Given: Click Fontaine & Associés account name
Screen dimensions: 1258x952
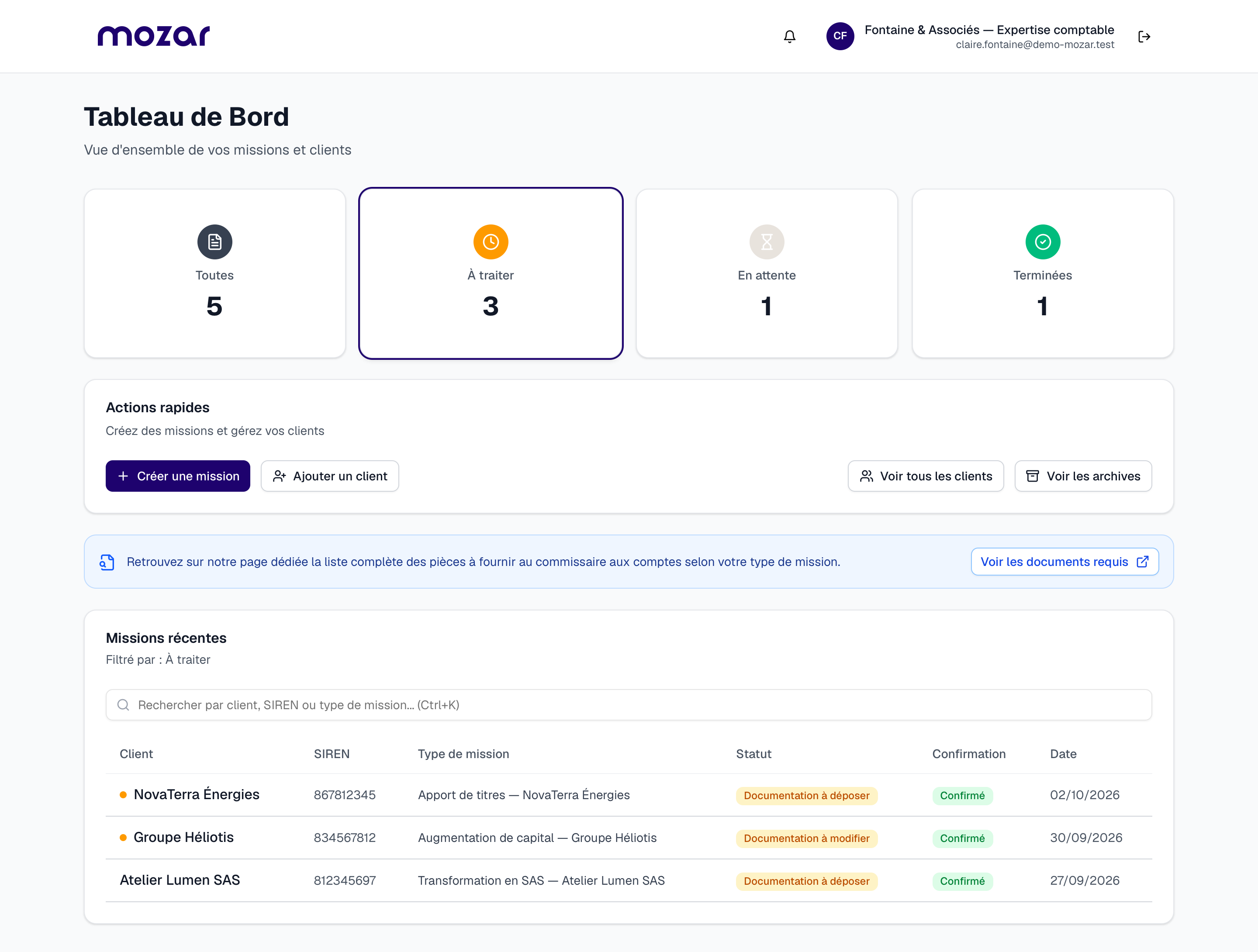Looking at the screenshot, I should point(989,30).
